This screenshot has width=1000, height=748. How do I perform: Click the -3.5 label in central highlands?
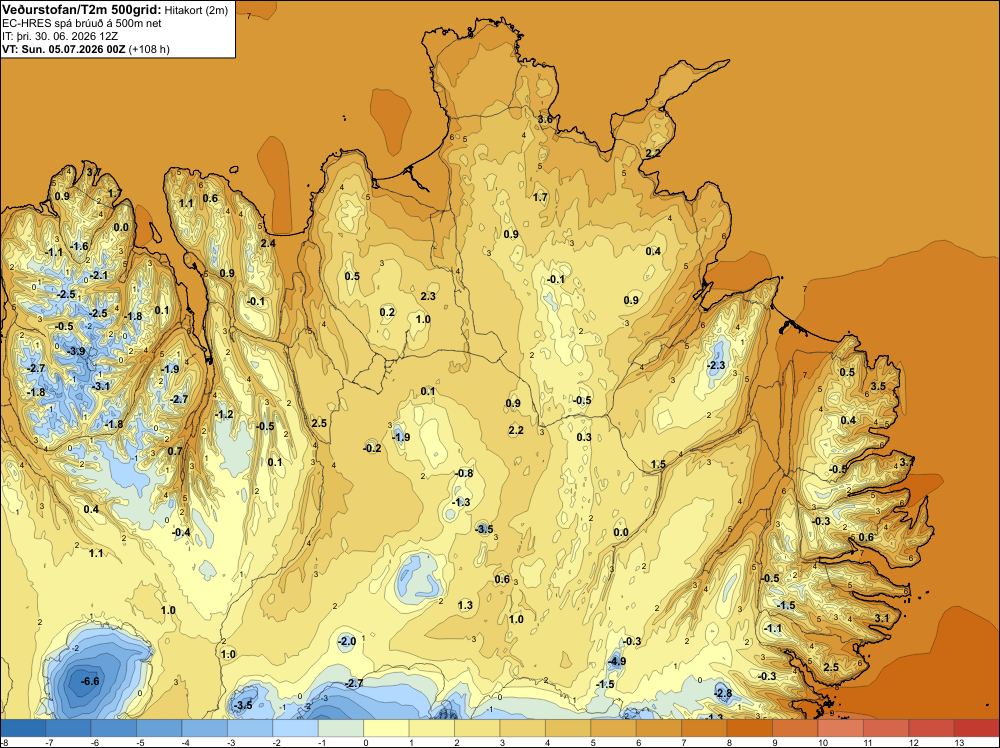484,529
